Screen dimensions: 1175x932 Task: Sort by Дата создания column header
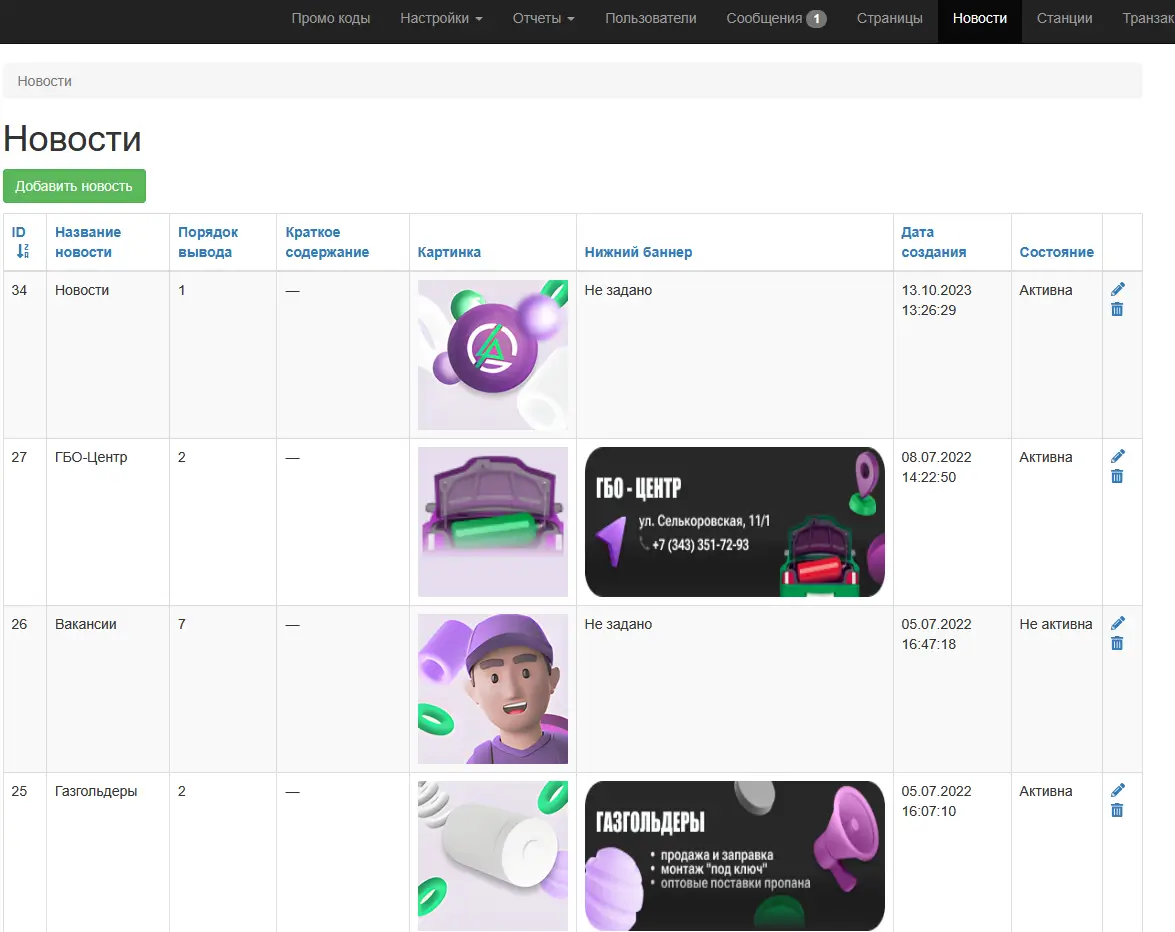click(x=934, y=242)
